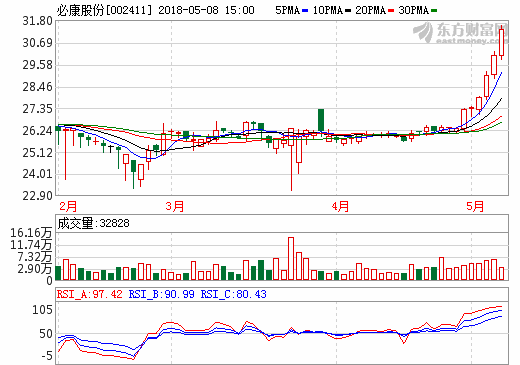The width and height of the screenshot is (520, 365).
Task: Click the 50 RSI axis label
Action: click(46, 334)
